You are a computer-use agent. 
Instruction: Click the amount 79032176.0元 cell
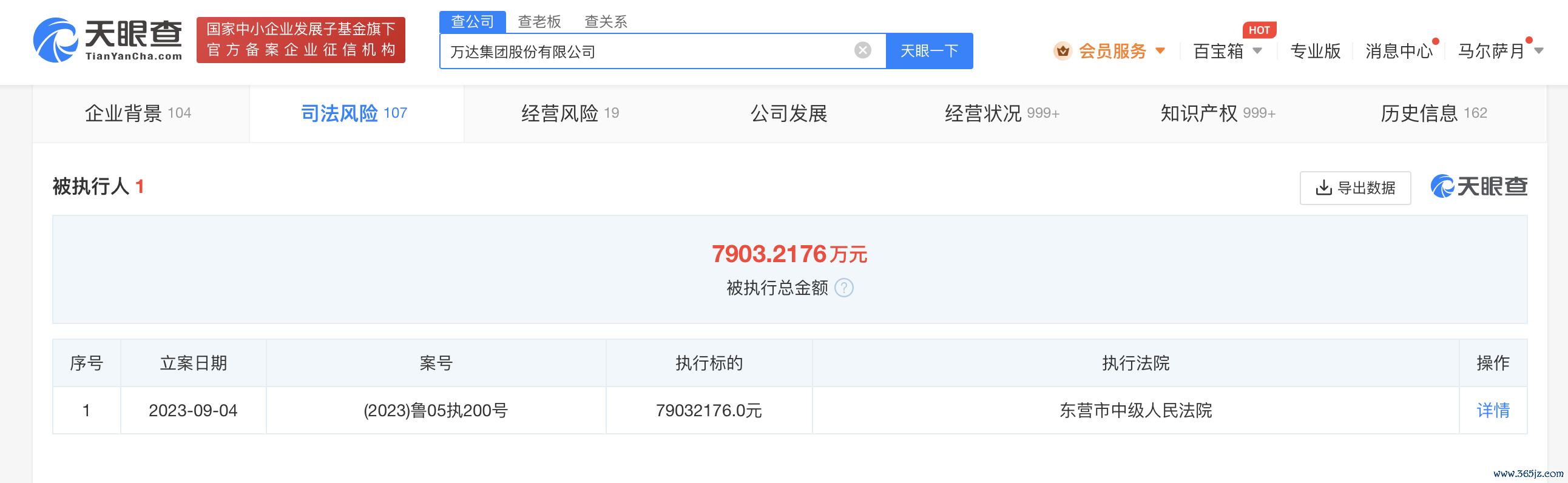pos(709,411)
